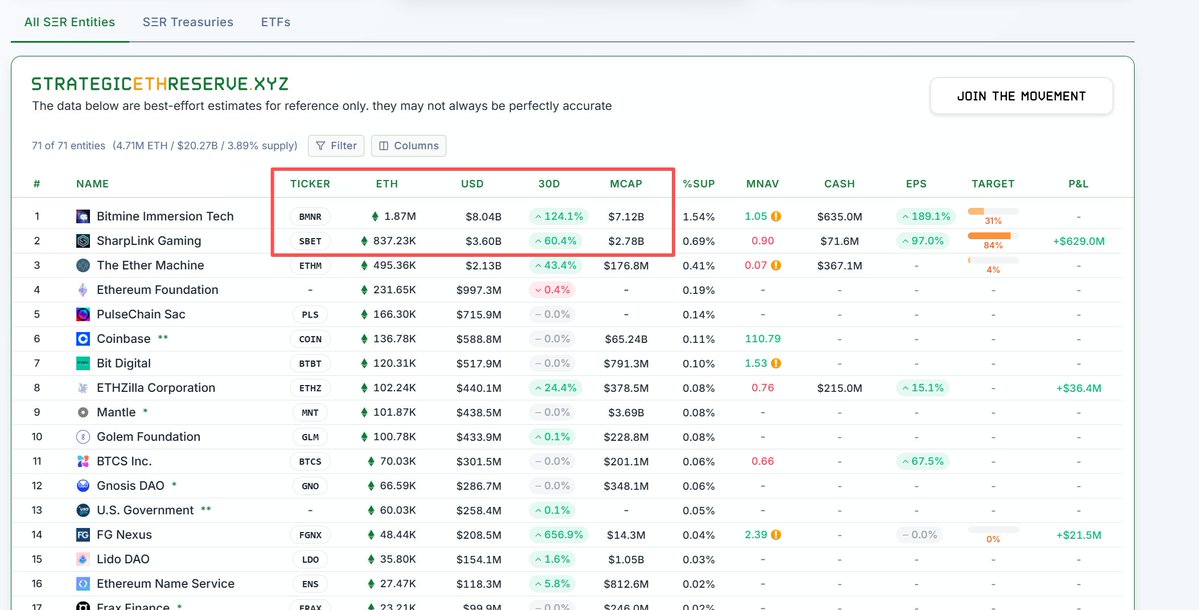
Task: Click The Ether Machine logo icon
Action: pos(83,265)
